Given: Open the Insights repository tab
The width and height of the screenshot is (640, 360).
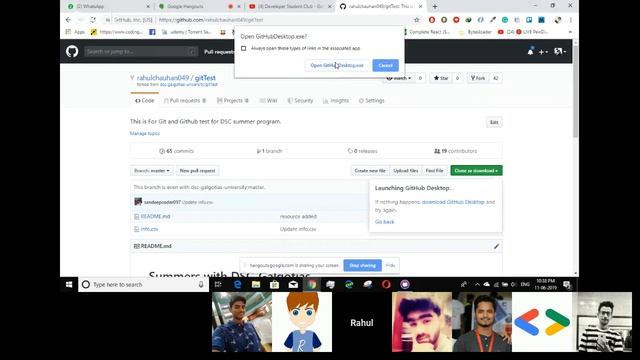Looking at the screenshot, I should coord(336,100).
